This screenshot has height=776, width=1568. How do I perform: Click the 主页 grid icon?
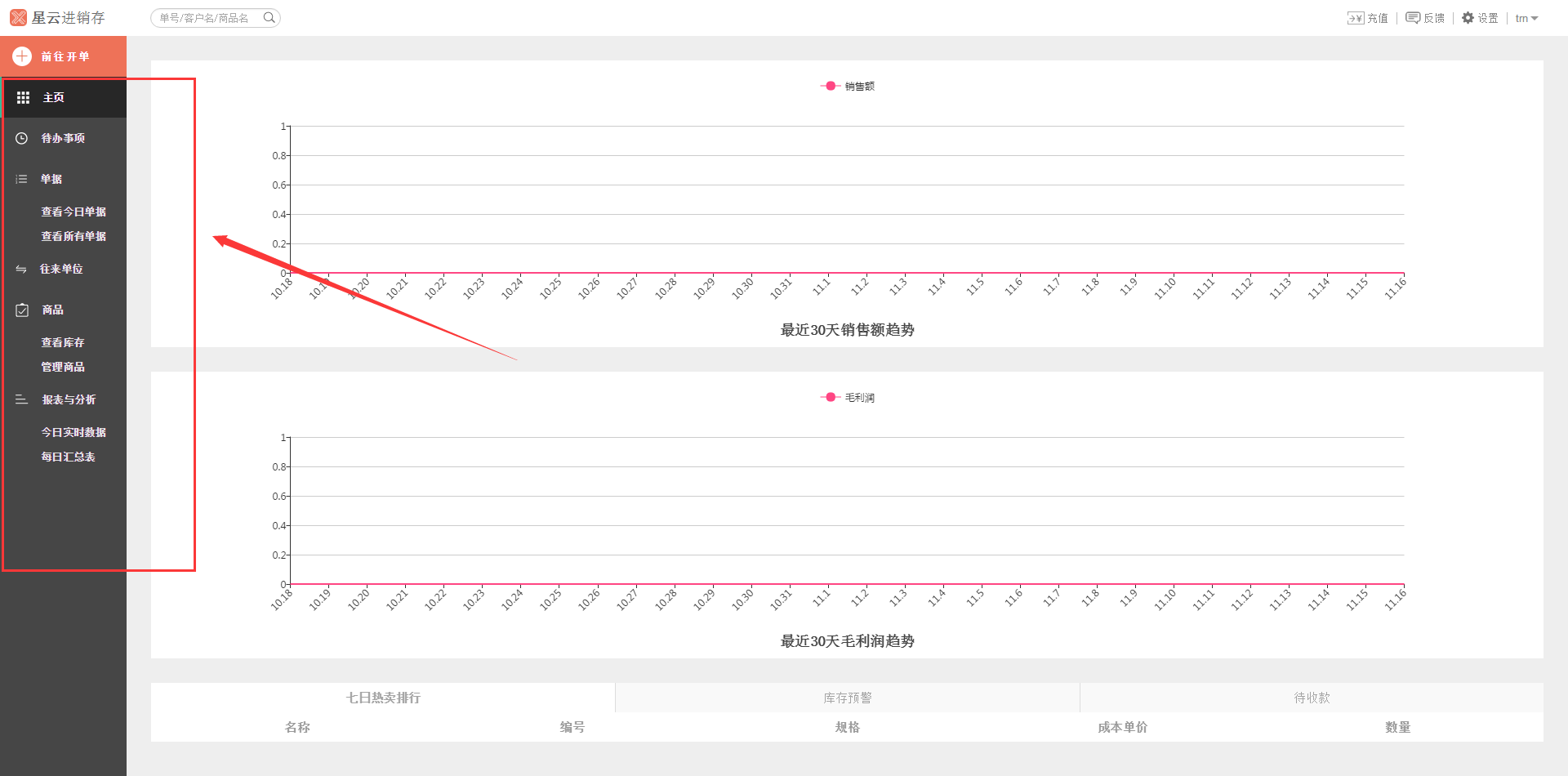pyautogui.click(x=23, y=97)
